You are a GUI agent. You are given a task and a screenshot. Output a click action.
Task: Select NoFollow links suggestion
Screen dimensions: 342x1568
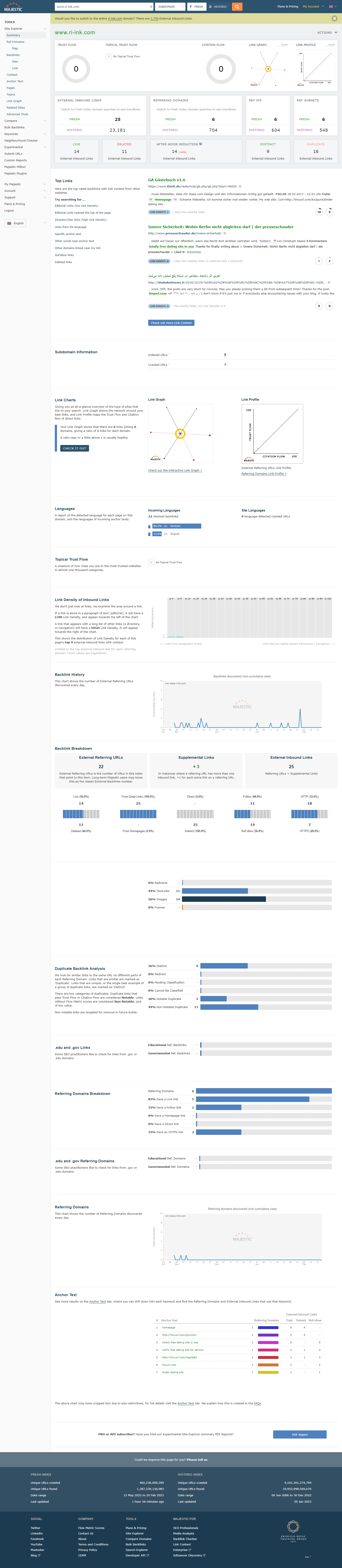click(x=64, y=255)
